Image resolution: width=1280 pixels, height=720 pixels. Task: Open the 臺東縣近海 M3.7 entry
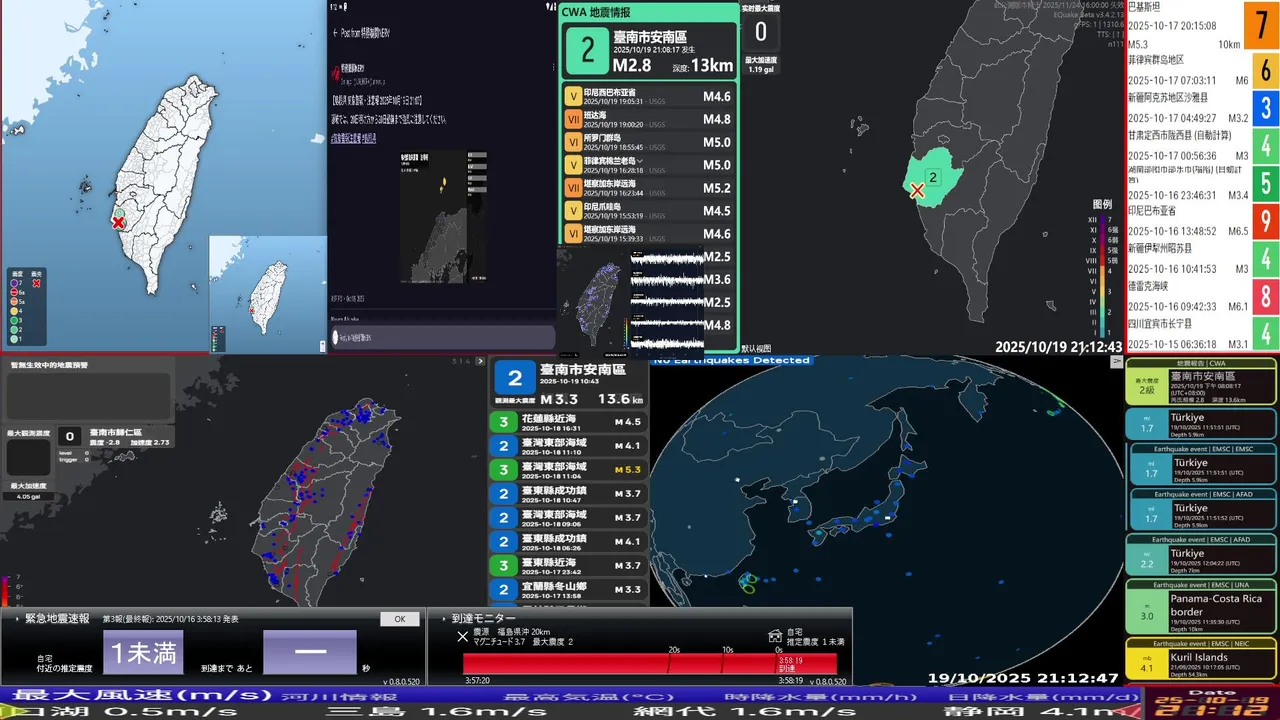point(568,565)
